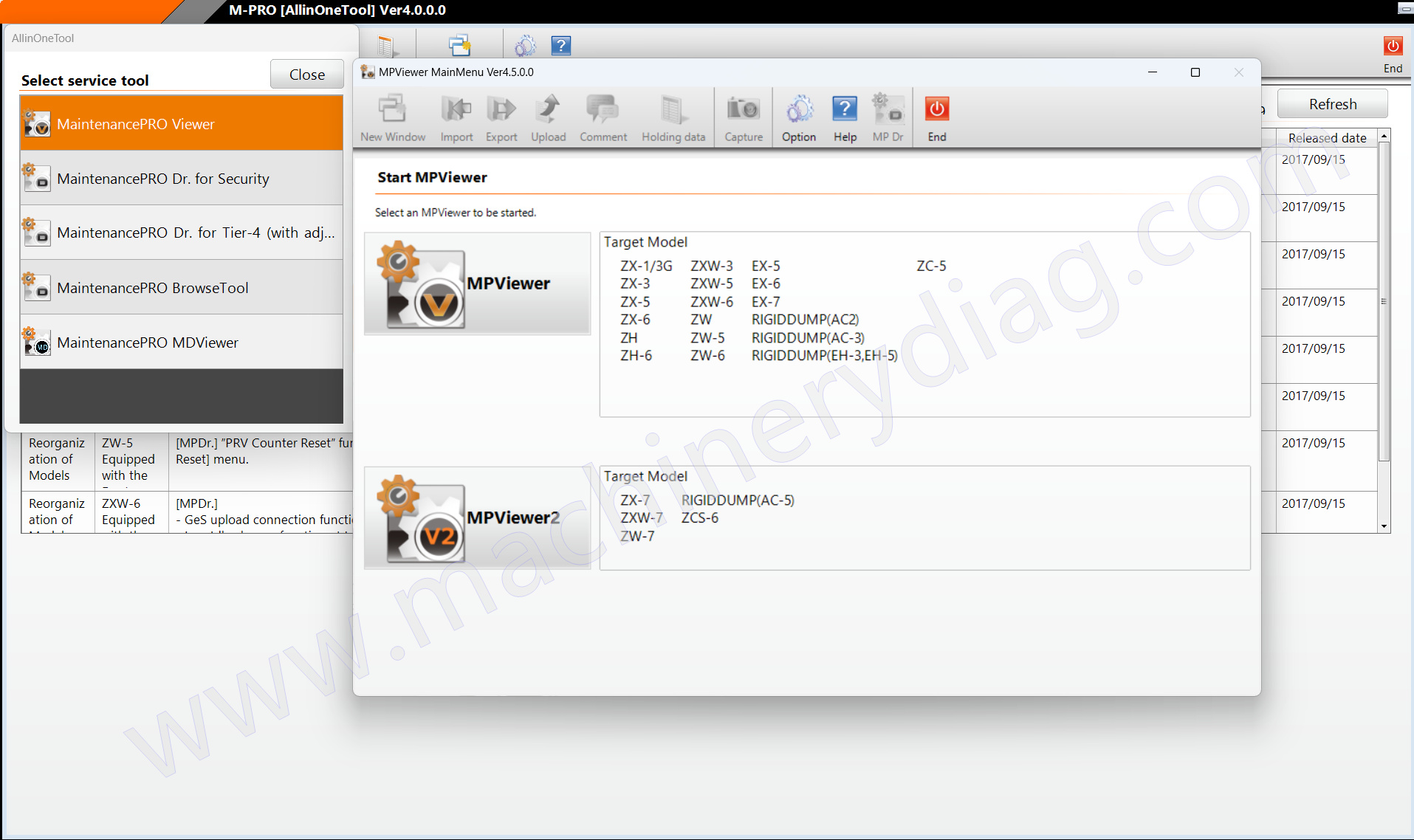Image resolution: width=1414 pixels, height=840 pixels.
Task: Click ZCS-6 in MPViewer2 target models
Action: pos(699,518)
